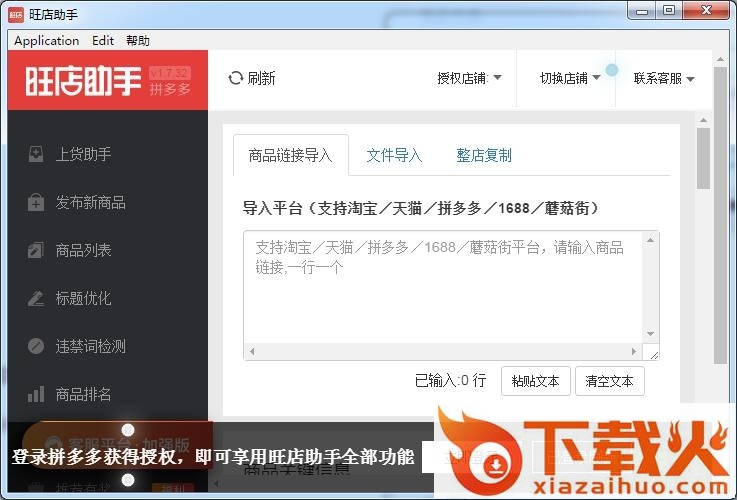
Task: Expand the 授权店铺 dropdown
Action: 469,78
